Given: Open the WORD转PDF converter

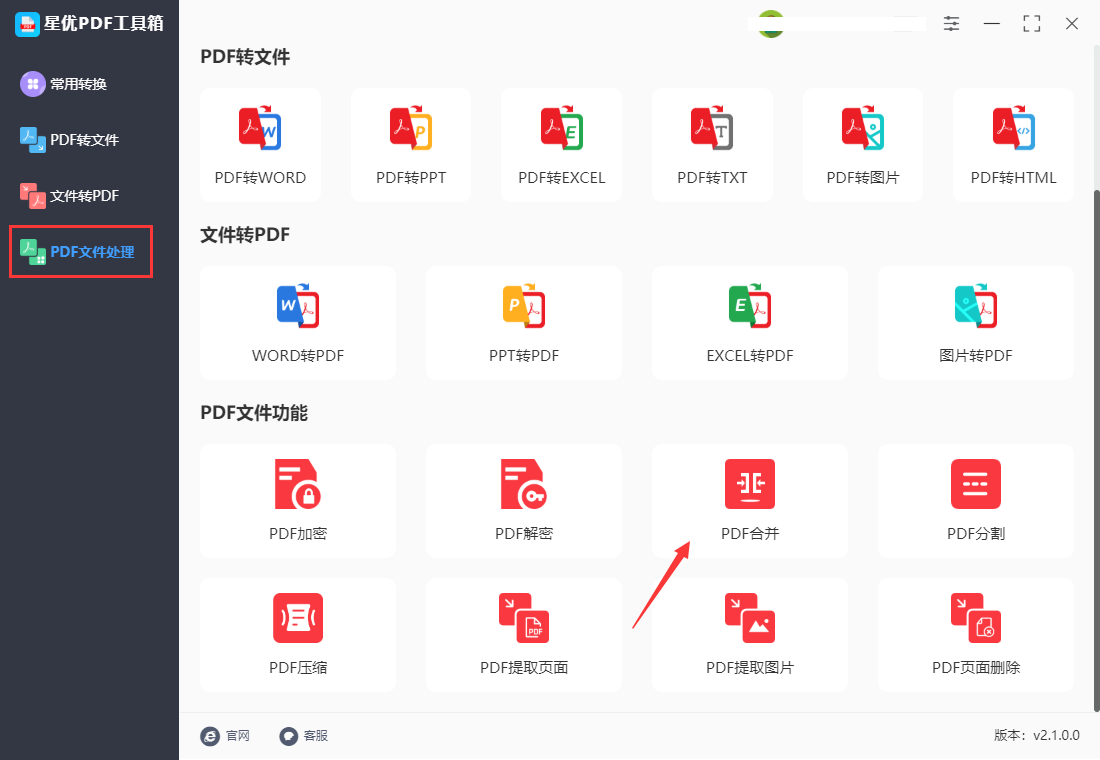Looking at the screenshot, I should click(x=297, y=322).
